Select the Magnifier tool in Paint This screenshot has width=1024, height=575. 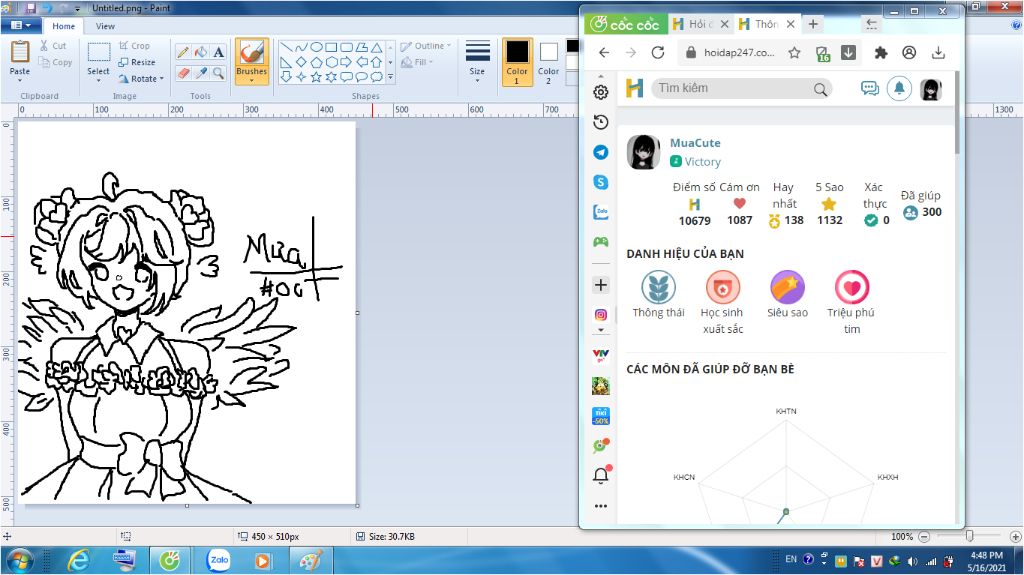click(x=219, y=73)
